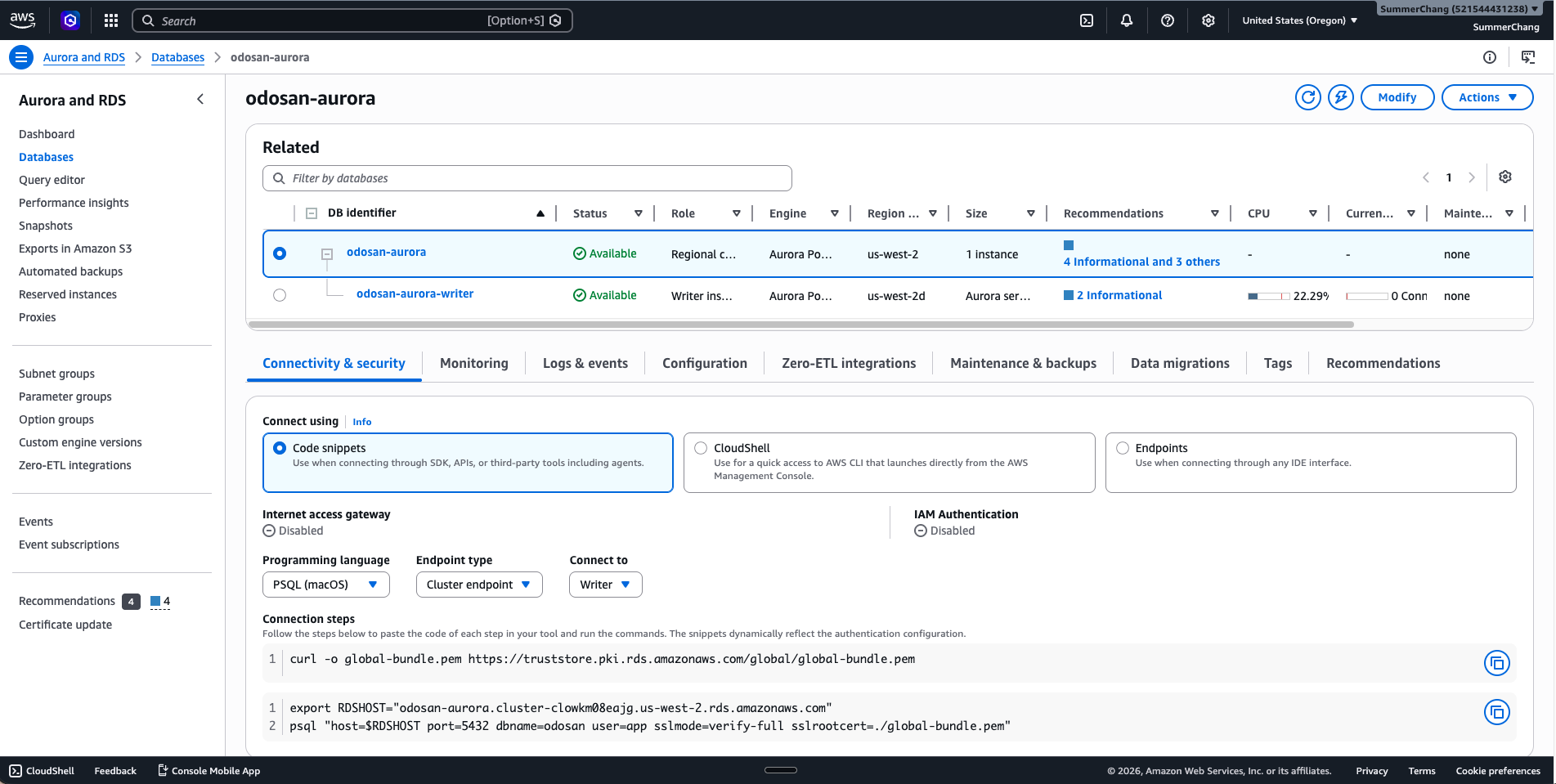1556x784 pixels.
Task: Collapse the odosan-aurora cluster tree row
Action: (327, 254)
